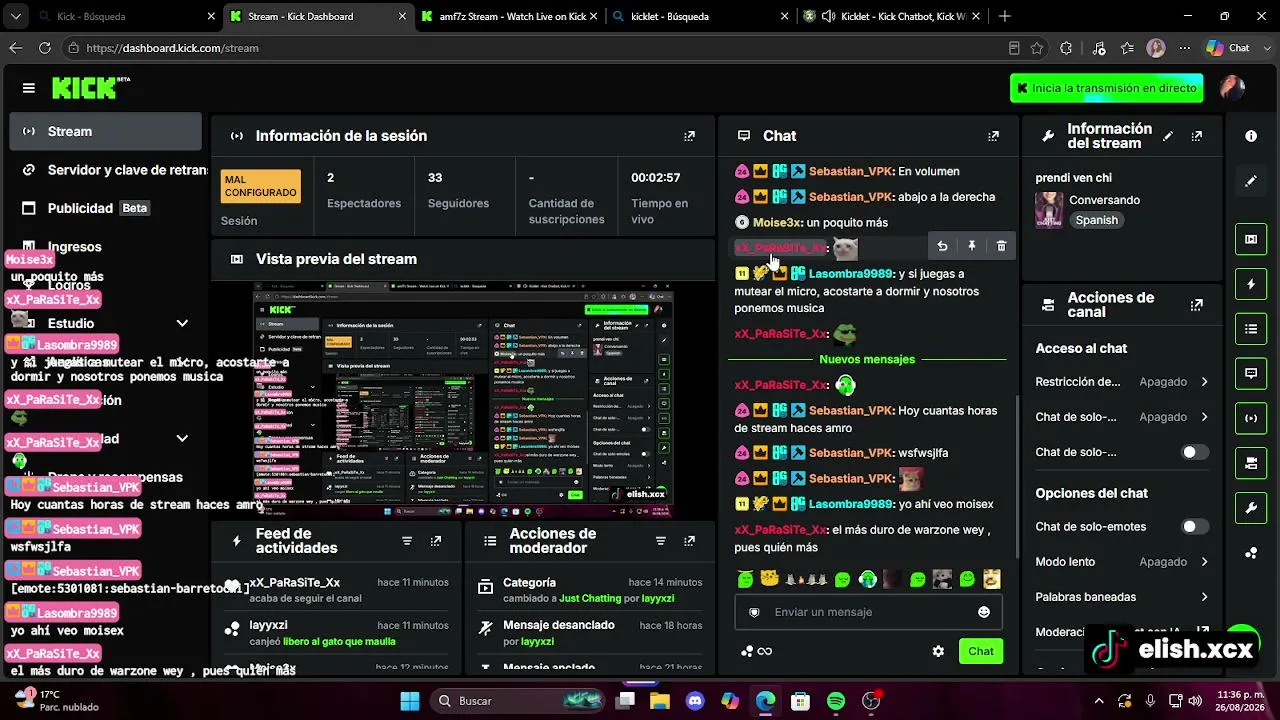Open the profile avatar in the Kick header
This screenshot has width=1280, height=720.
coord(1233,88)
